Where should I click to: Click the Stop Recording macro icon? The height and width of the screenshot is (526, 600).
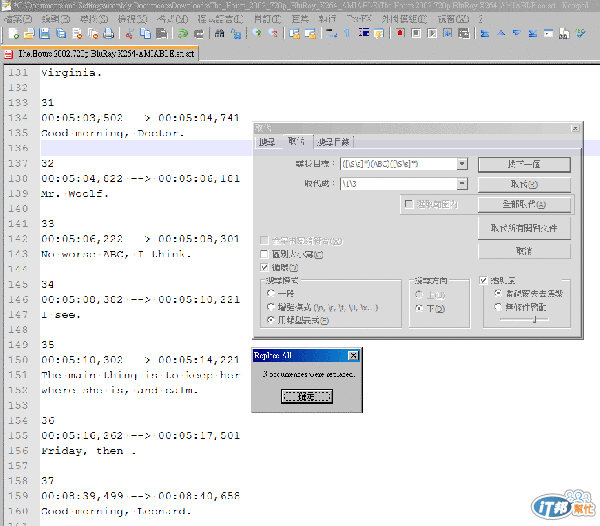pyautogui.click(x=416, y=34)
